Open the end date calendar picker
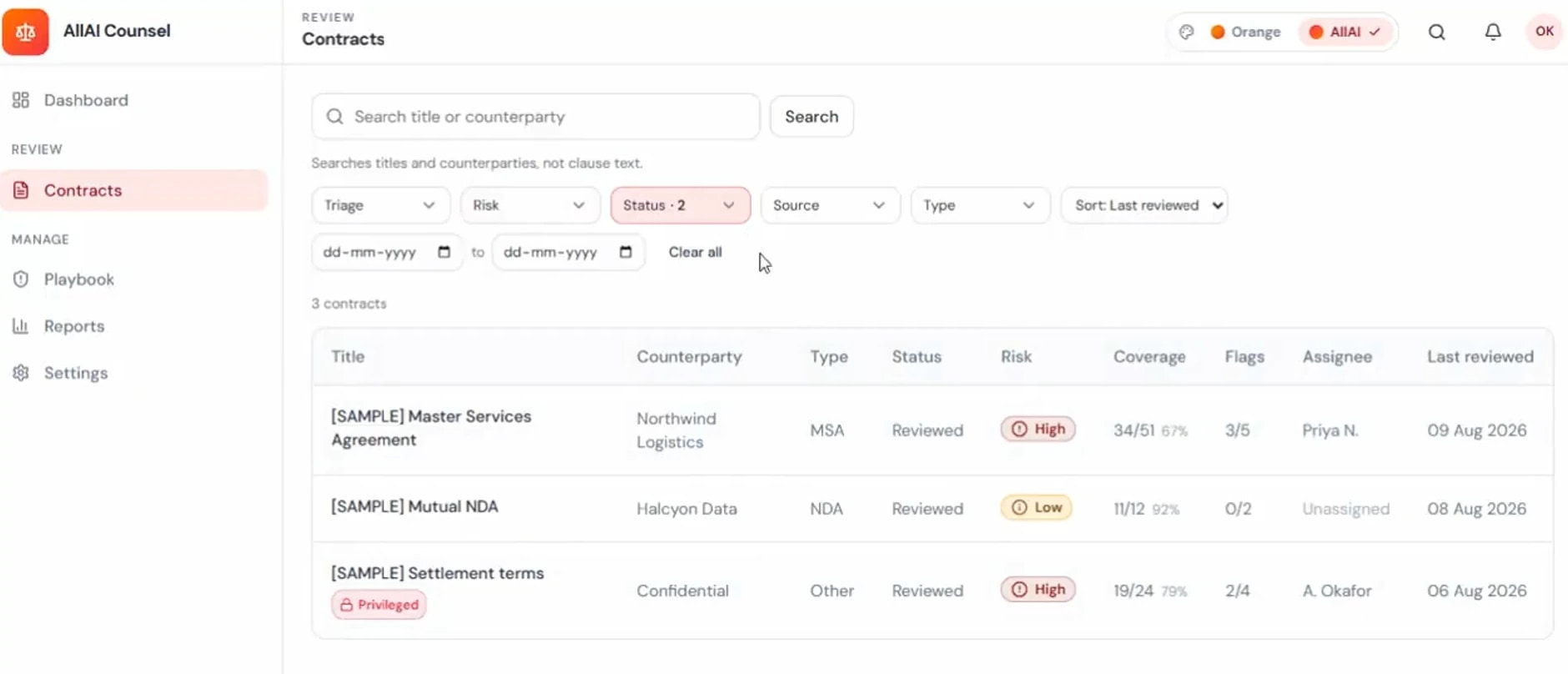 626,252
